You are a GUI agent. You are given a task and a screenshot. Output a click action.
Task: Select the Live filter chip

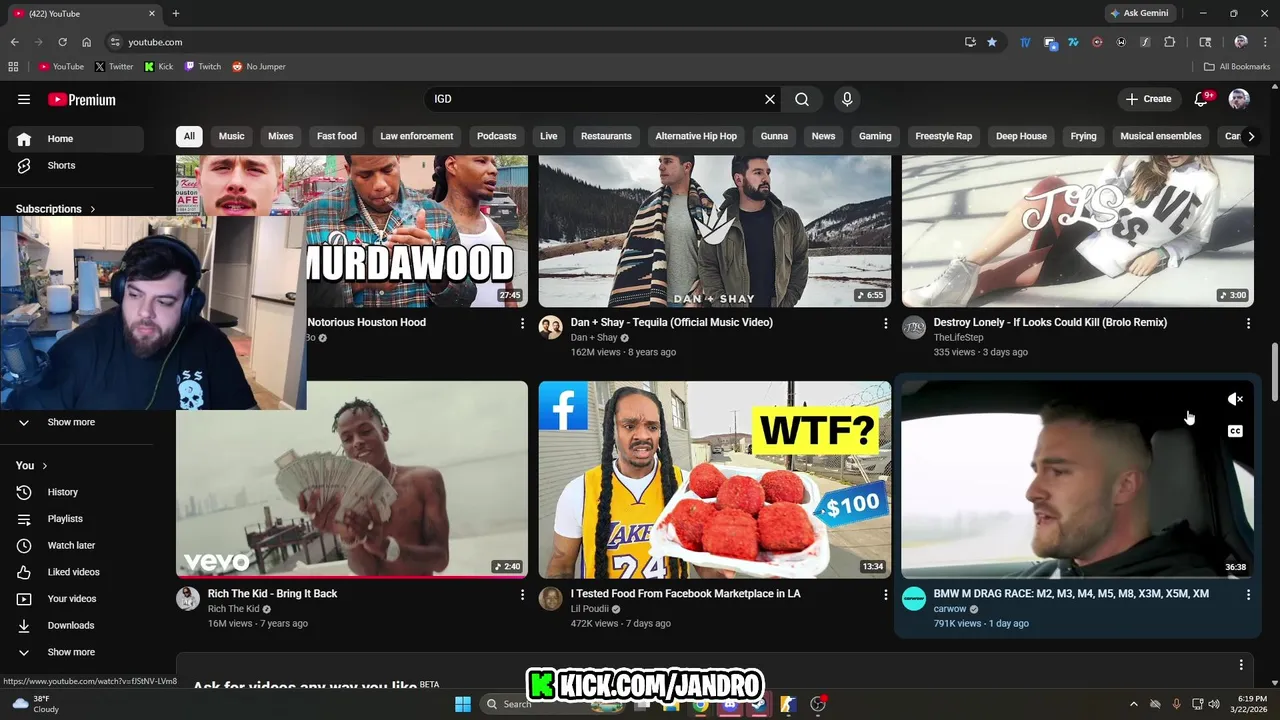pos(549,136)
